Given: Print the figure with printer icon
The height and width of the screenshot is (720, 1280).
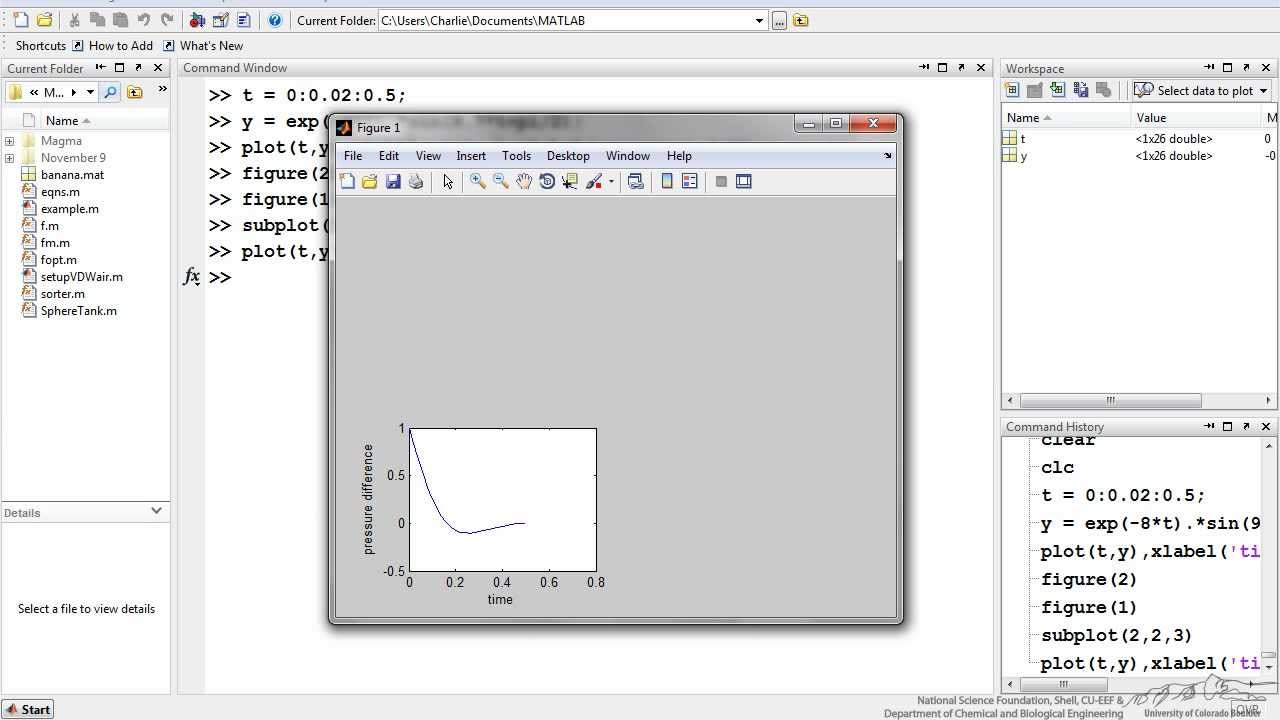Looking at the screenshot, I should 416,181.
